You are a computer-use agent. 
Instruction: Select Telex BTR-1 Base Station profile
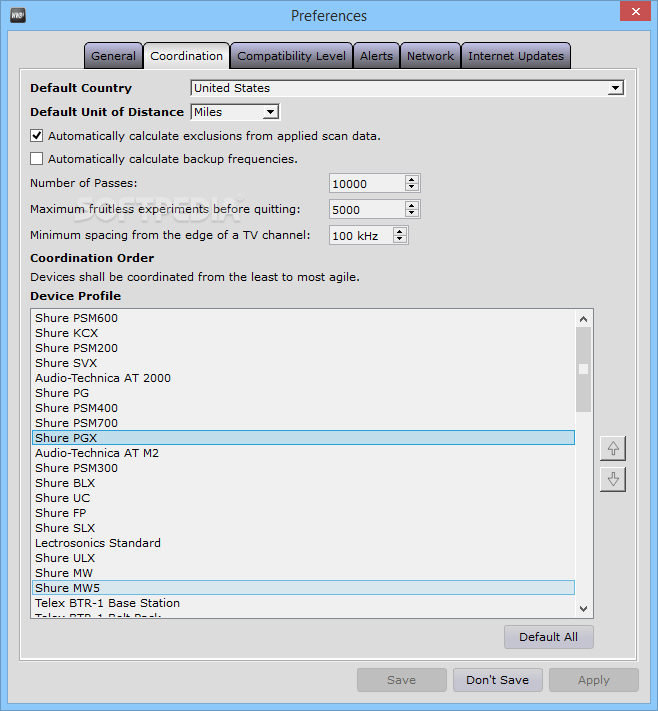303,602
